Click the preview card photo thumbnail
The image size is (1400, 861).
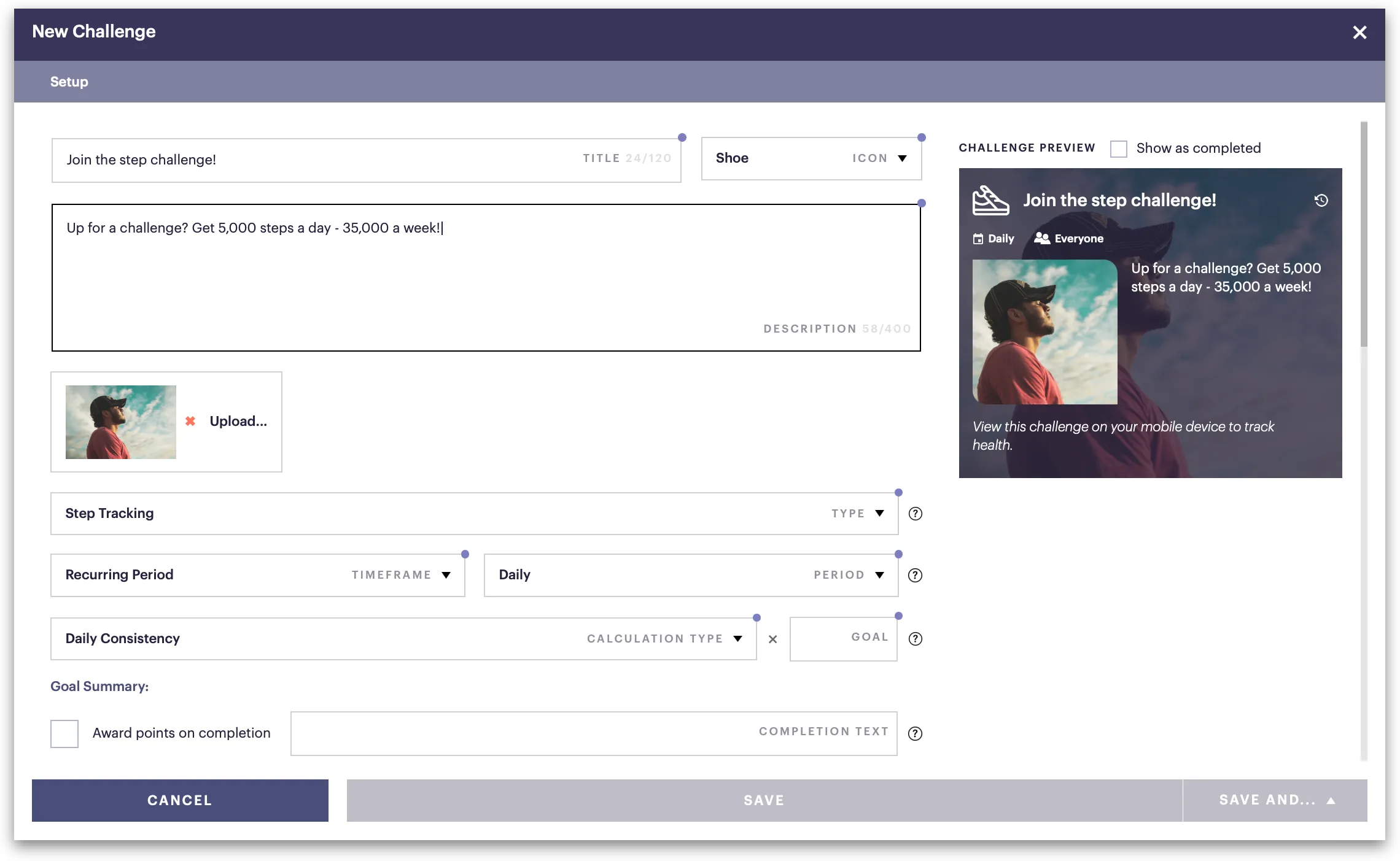click(x=1044, y=332)
